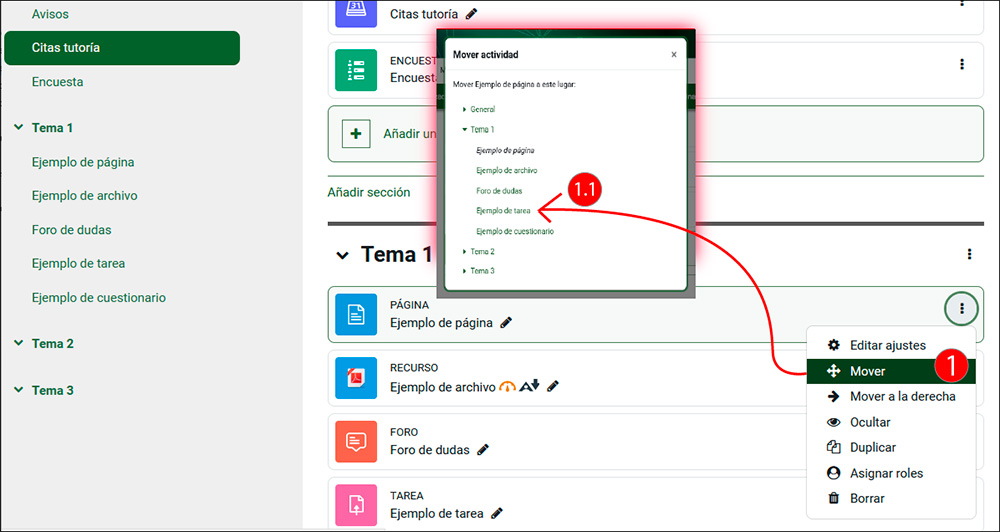Edit title pencil next to Foro de dudas
The image size is (1000, 532).
click(x=483, y=450)
